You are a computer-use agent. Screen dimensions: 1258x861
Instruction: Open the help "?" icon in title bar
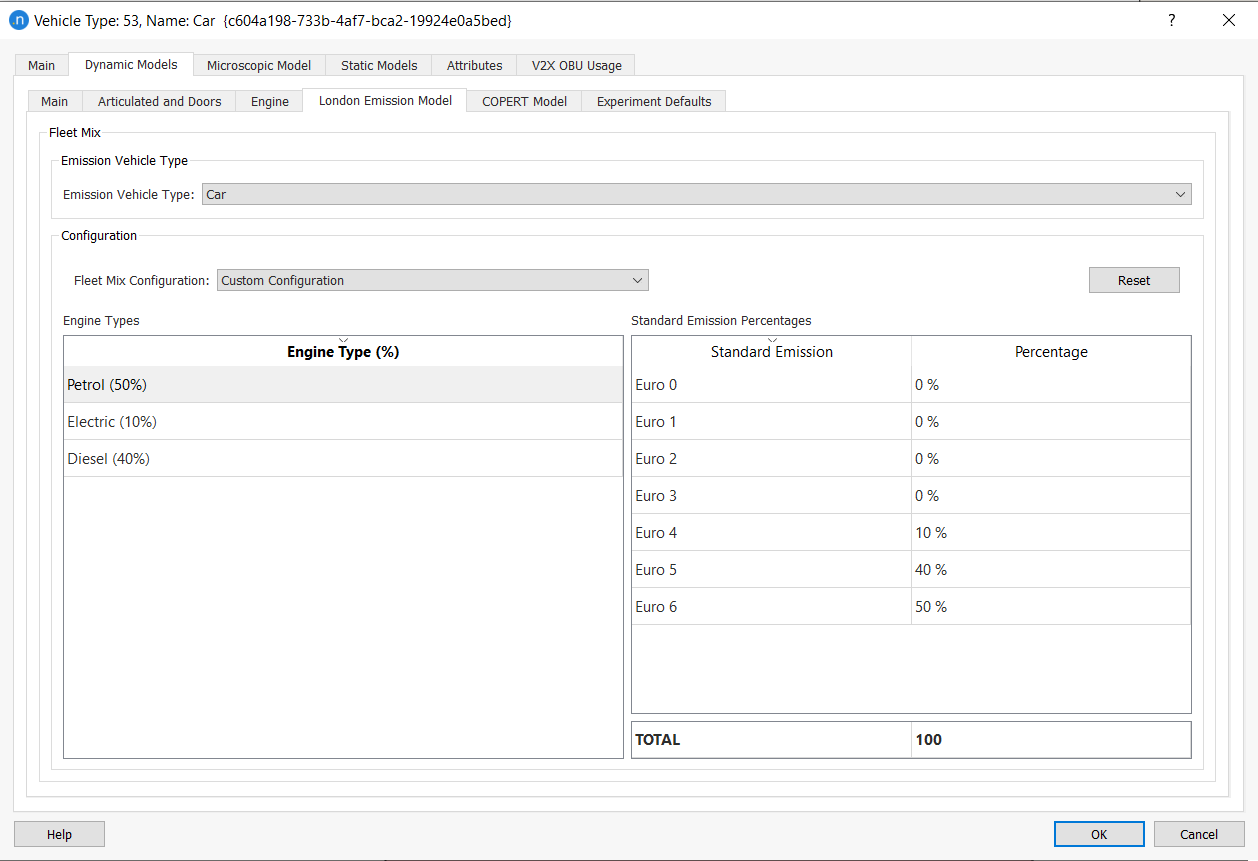(x=1171, y=19)
